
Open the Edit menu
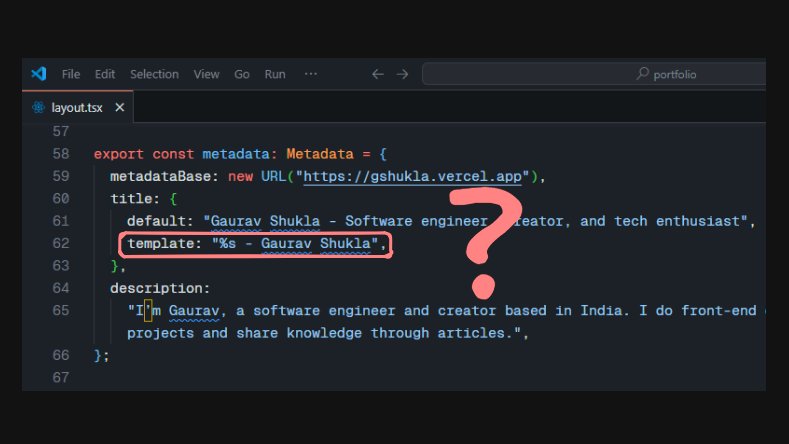click(x=105, y=74)
